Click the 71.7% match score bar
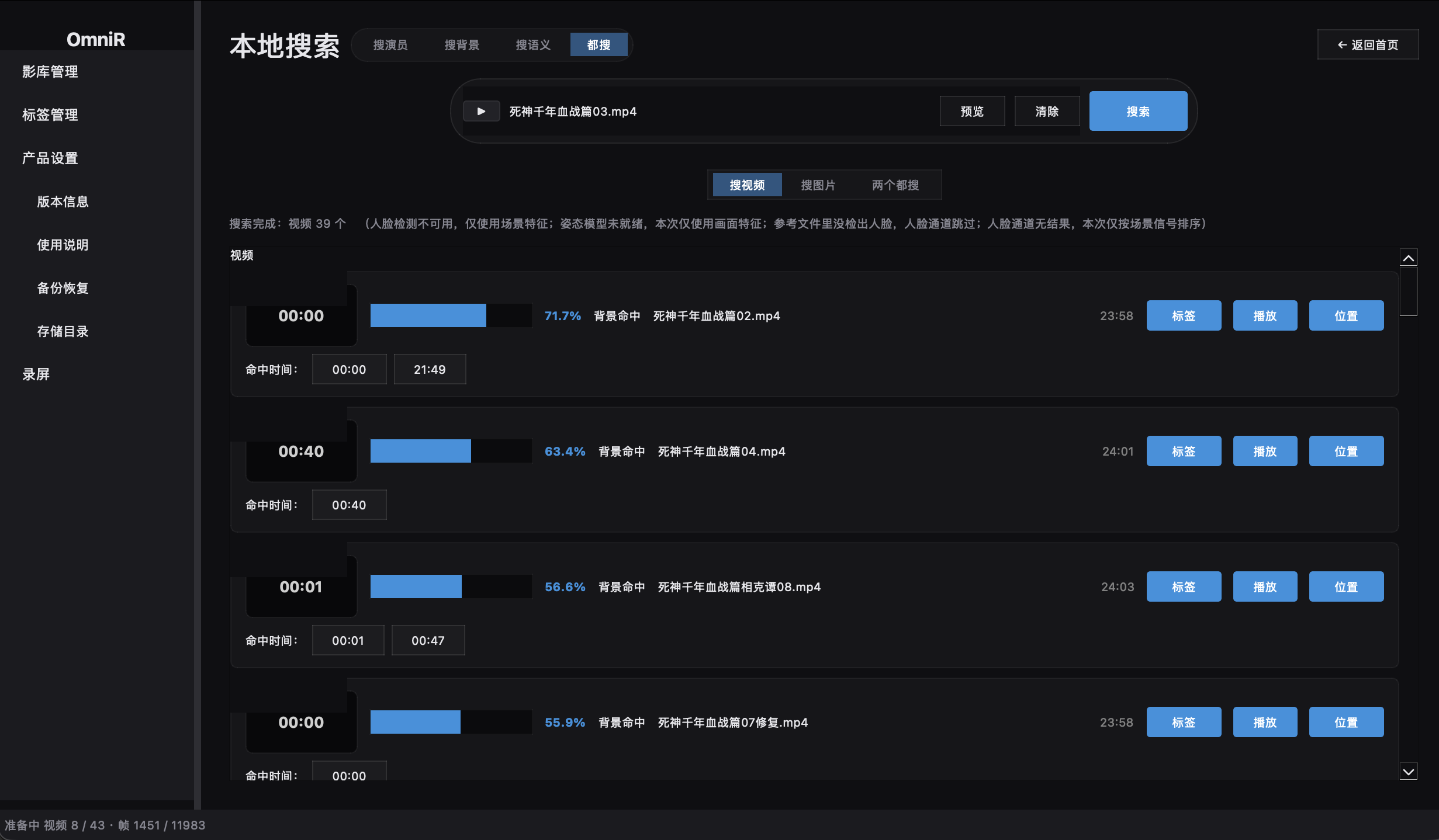The width and height of the screenshot is (1439, 840). tap(451, 315)
